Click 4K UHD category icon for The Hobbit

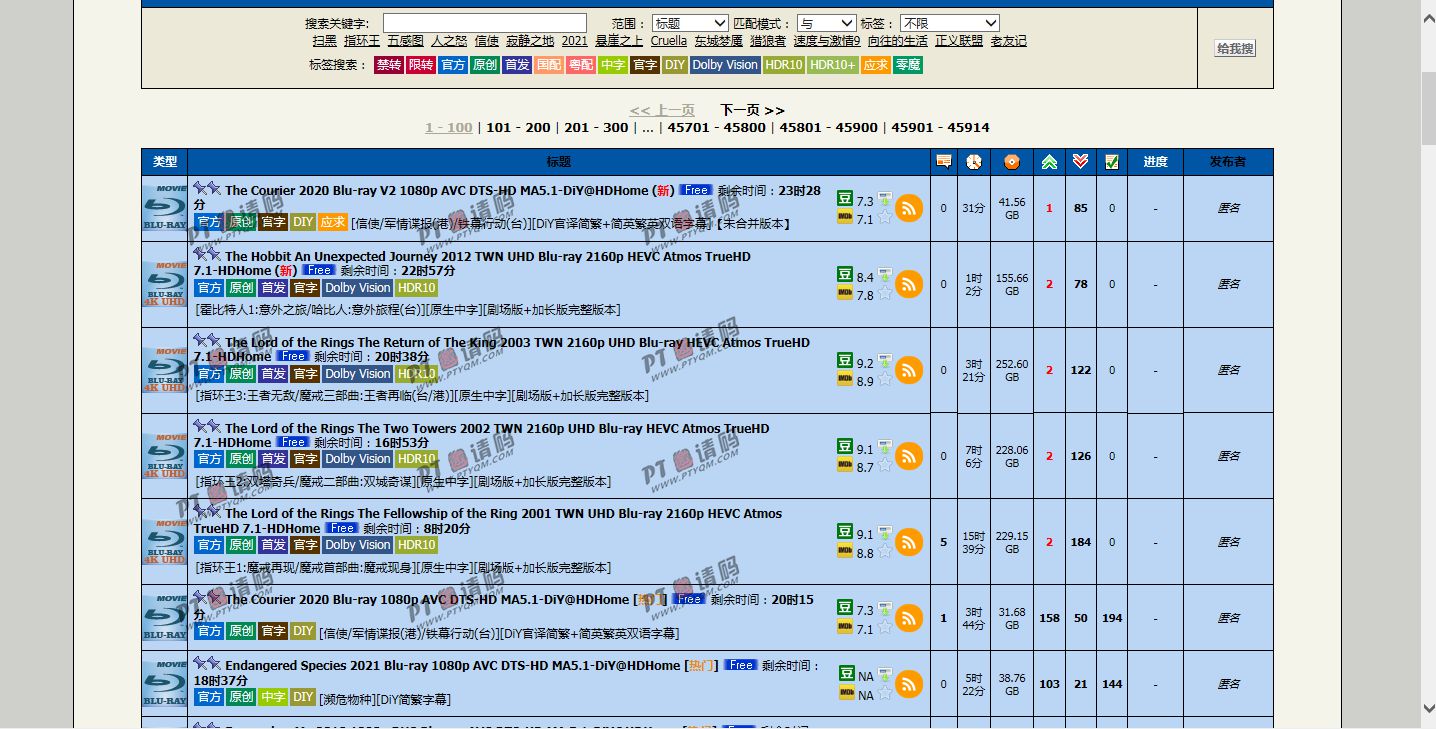pos(164,284)
